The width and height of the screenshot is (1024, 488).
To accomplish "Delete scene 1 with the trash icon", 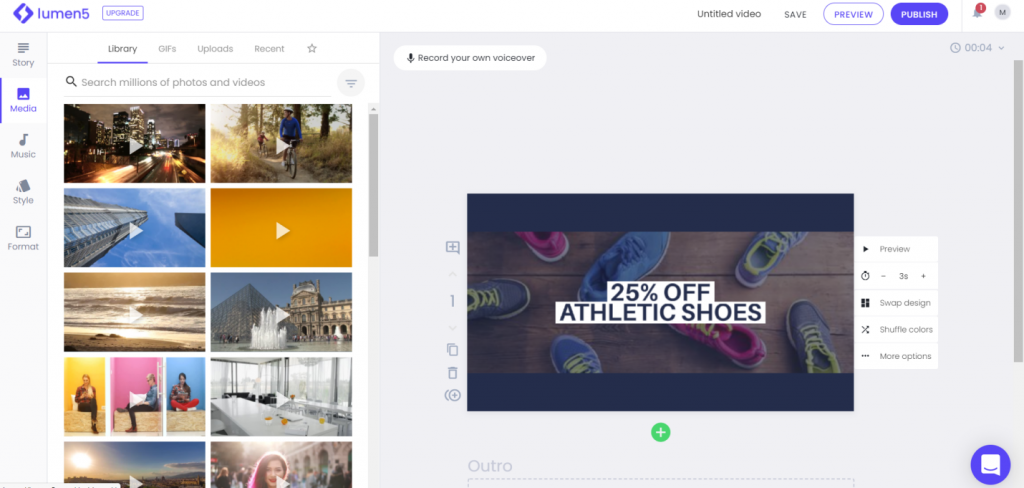I will pyautogui.click(x=453, y=373).
